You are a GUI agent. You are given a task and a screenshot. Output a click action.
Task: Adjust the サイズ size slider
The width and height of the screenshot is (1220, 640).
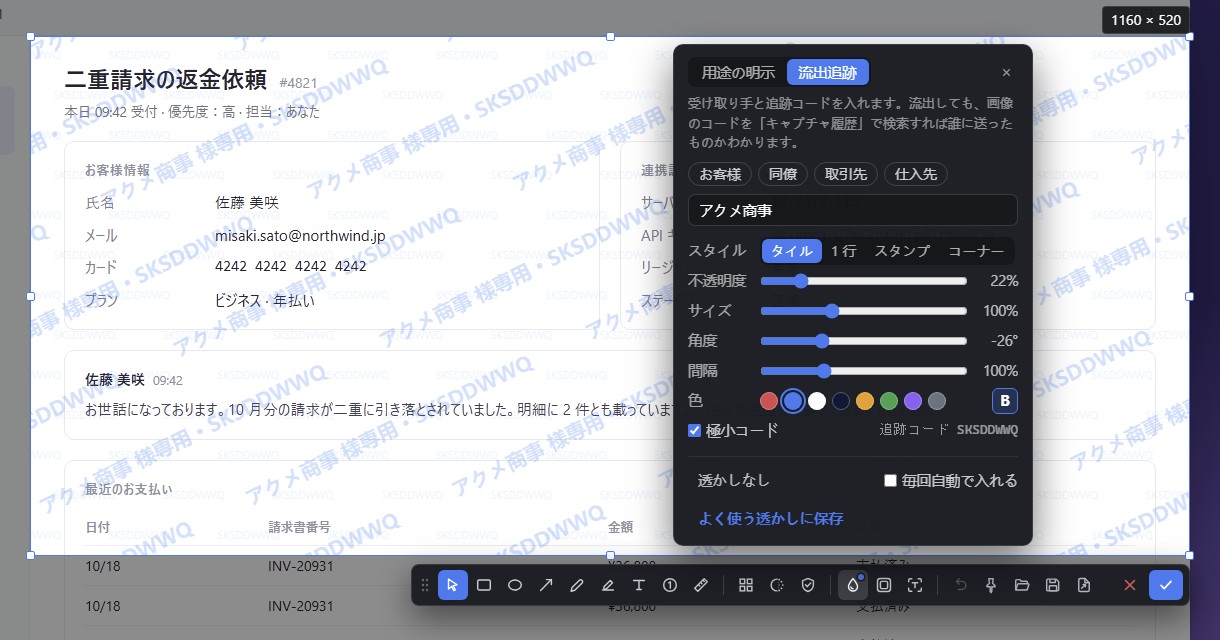(x=864, y=311)
